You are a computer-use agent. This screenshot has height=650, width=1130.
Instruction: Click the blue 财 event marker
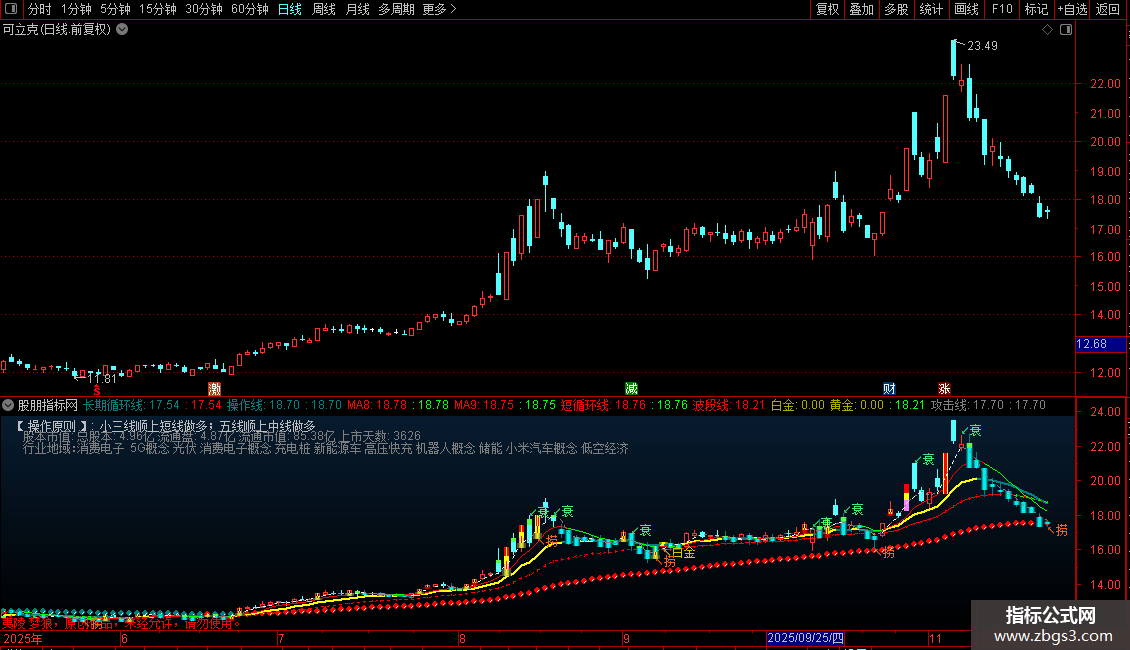889,389
